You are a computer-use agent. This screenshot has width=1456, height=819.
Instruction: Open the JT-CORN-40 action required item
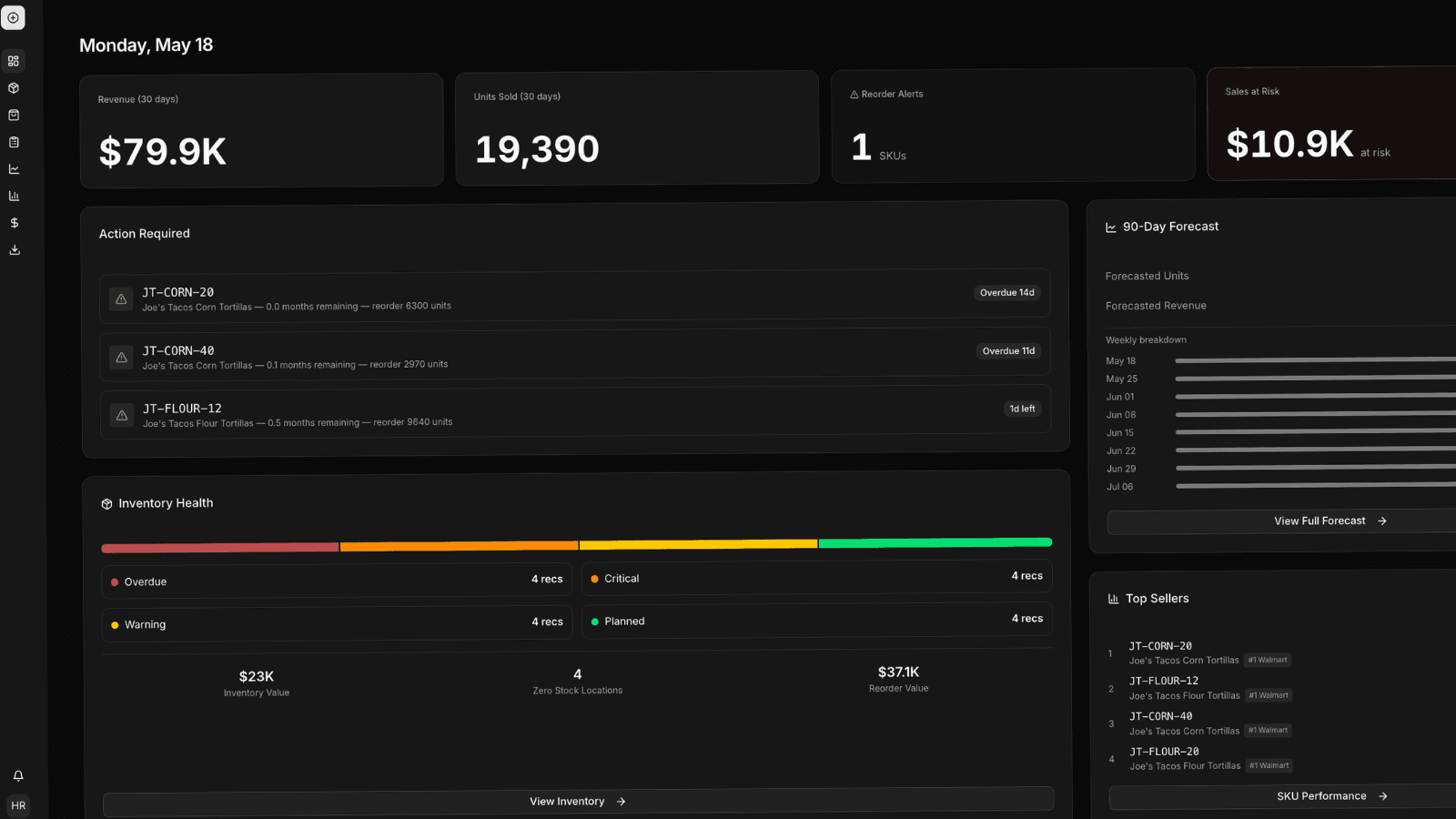pos(575,354)
